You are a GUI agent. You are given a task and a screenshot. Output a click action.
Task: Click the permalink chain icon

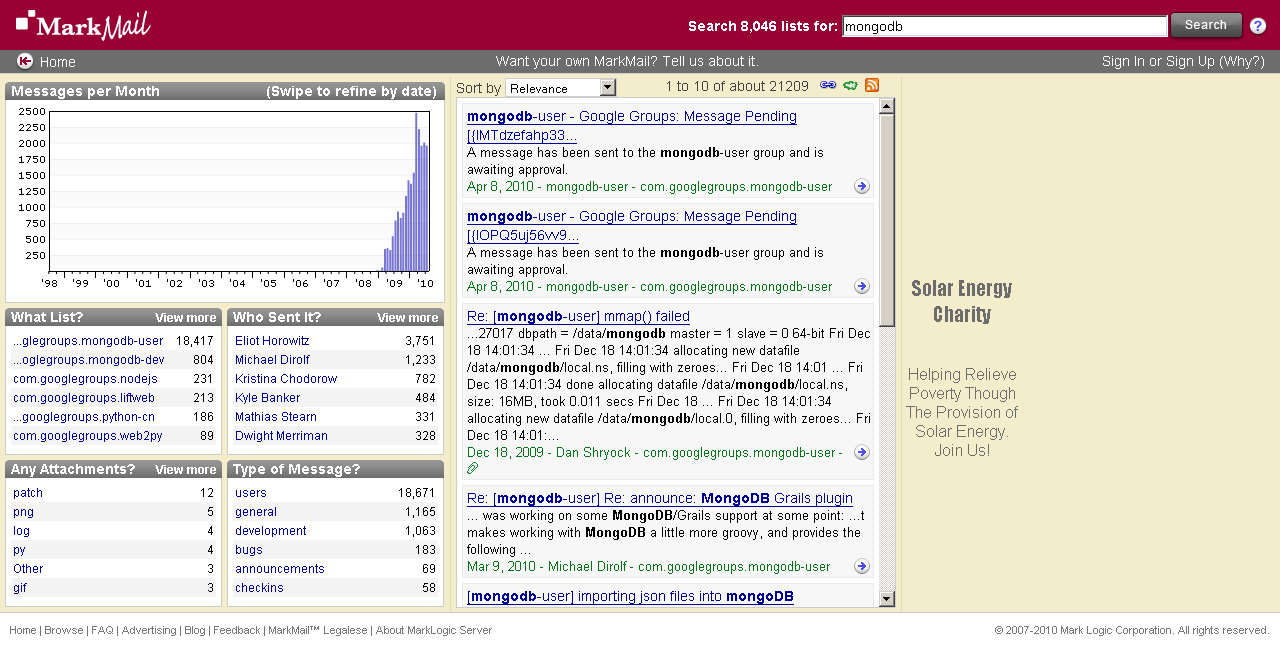[x=828, y=86]
